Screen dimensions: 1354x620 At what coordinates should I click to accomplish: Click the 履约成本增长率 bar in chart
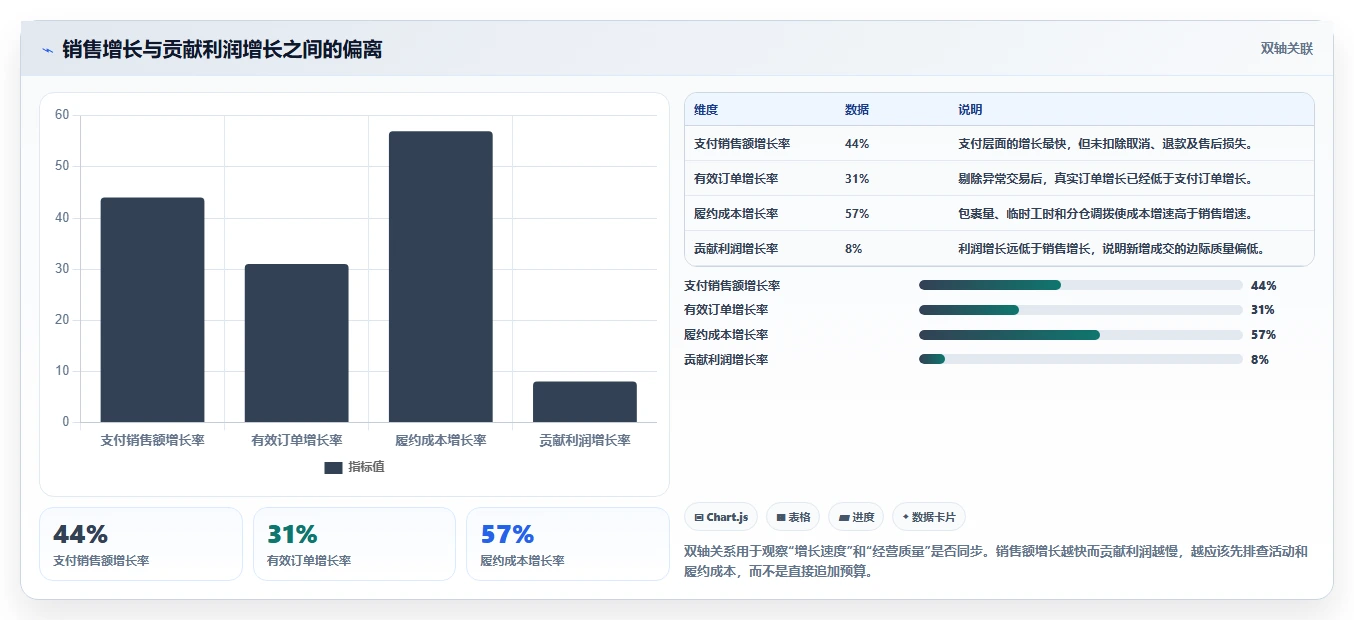coord(440,277)
